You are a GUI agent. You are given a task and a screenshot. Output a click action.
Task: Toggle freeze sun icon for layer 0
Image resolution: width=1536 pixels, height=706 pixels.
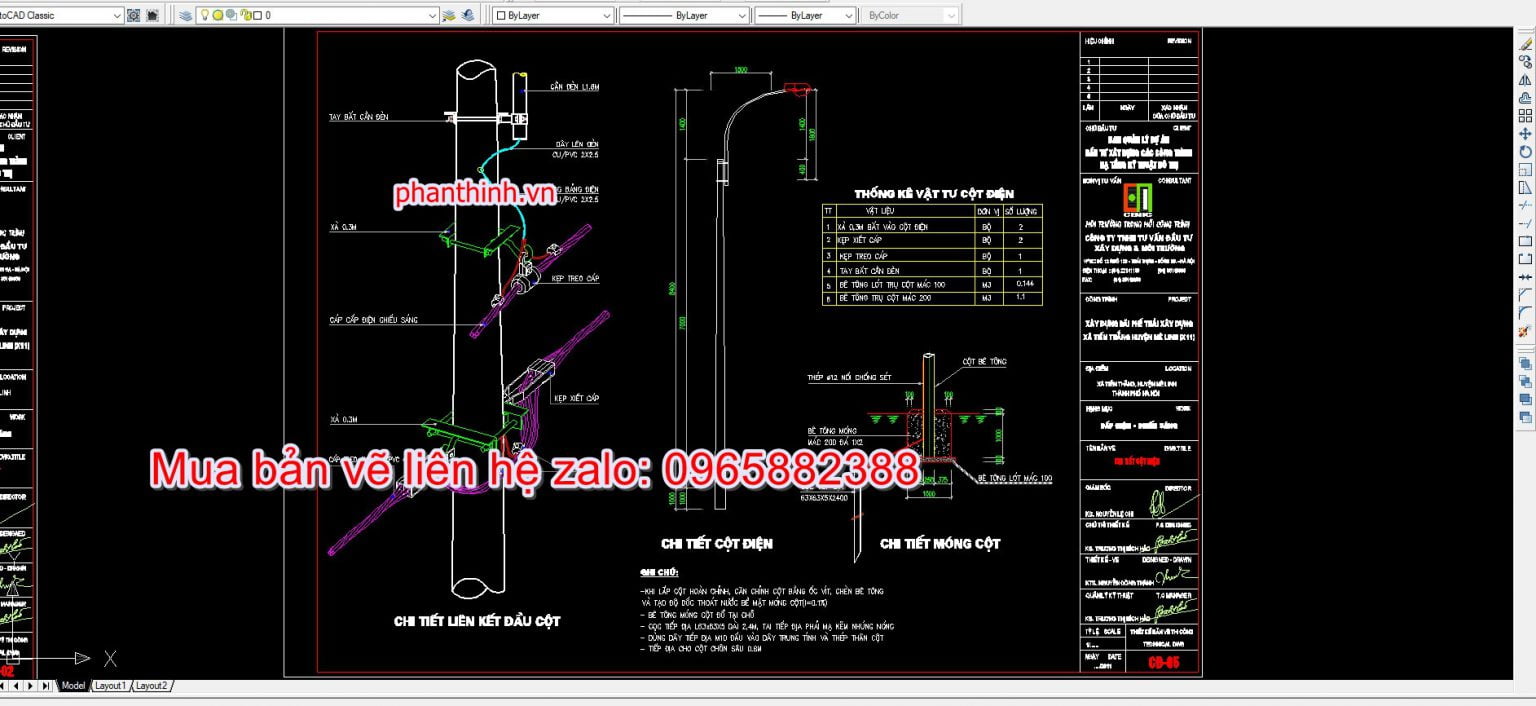click(x=218, y=16)
